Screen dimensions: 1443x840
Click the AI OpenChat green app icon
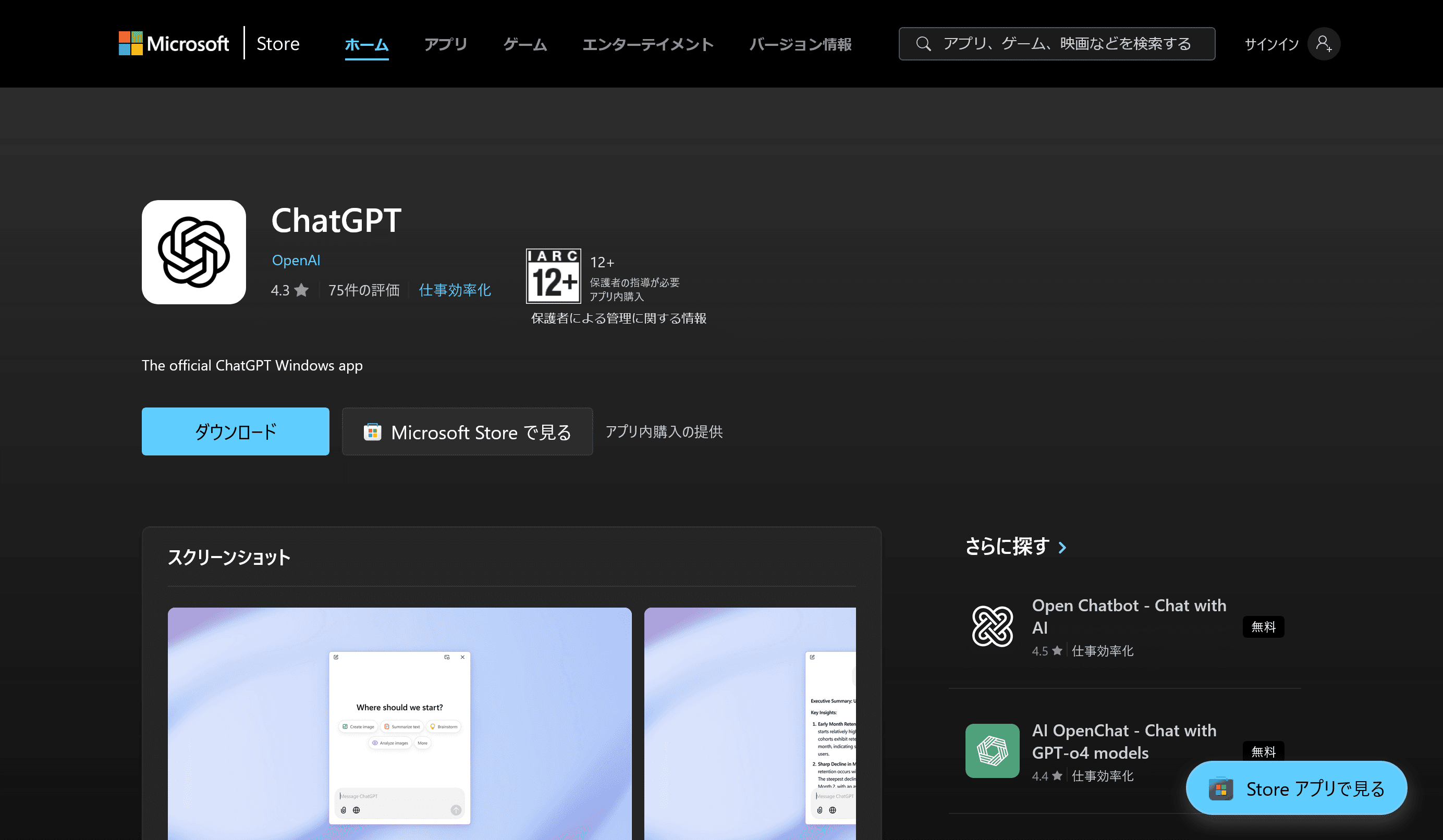click(993, 751)
